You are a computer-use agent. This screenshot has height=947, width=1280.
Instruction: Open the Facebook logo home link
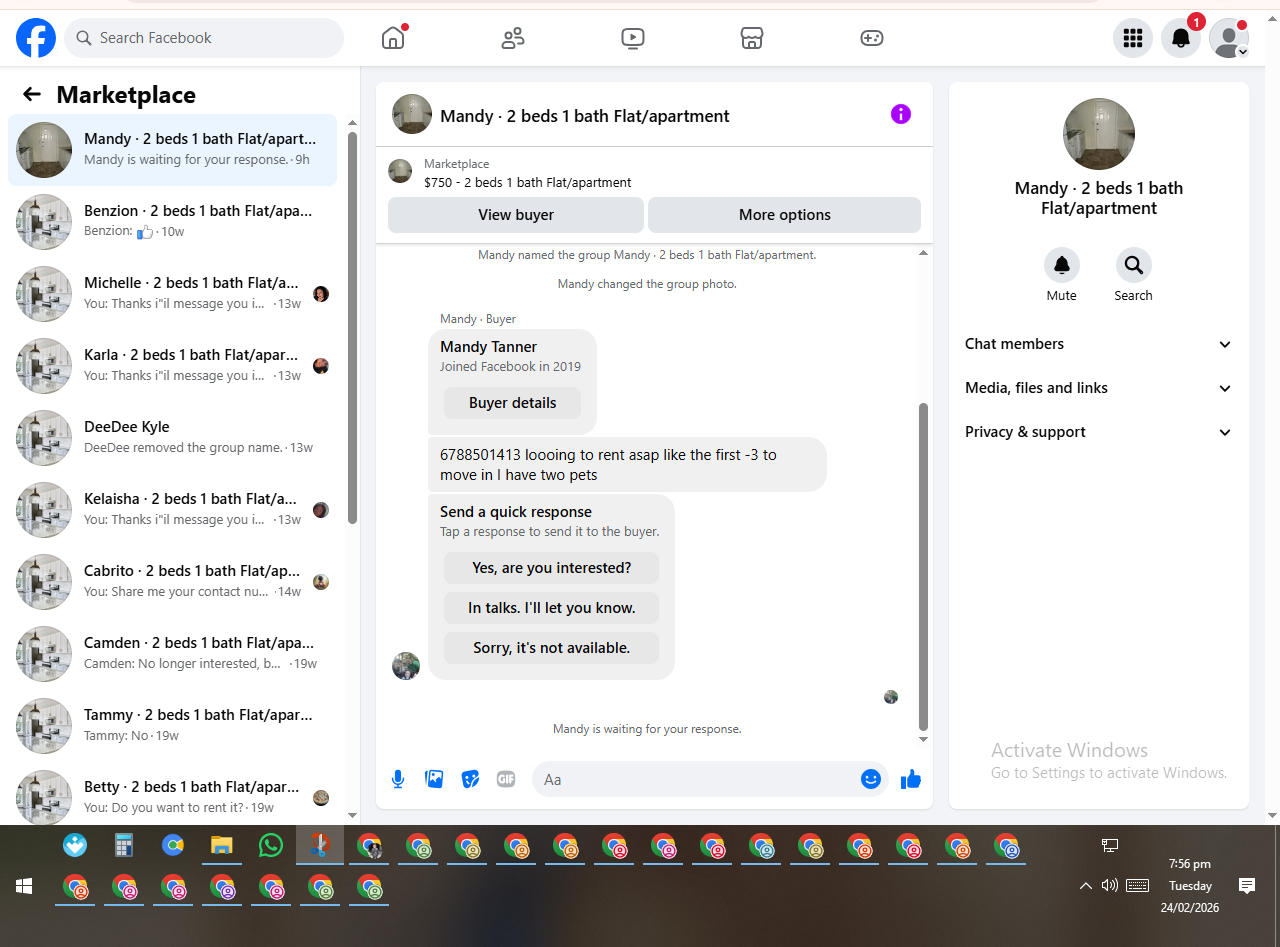click(36, 38)
